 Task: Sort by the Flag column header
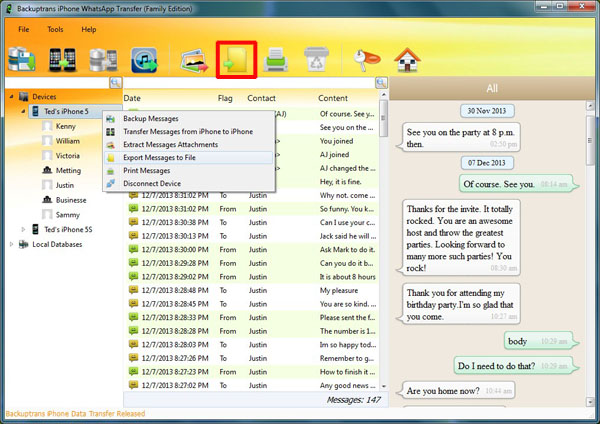[x=225, y=98]
